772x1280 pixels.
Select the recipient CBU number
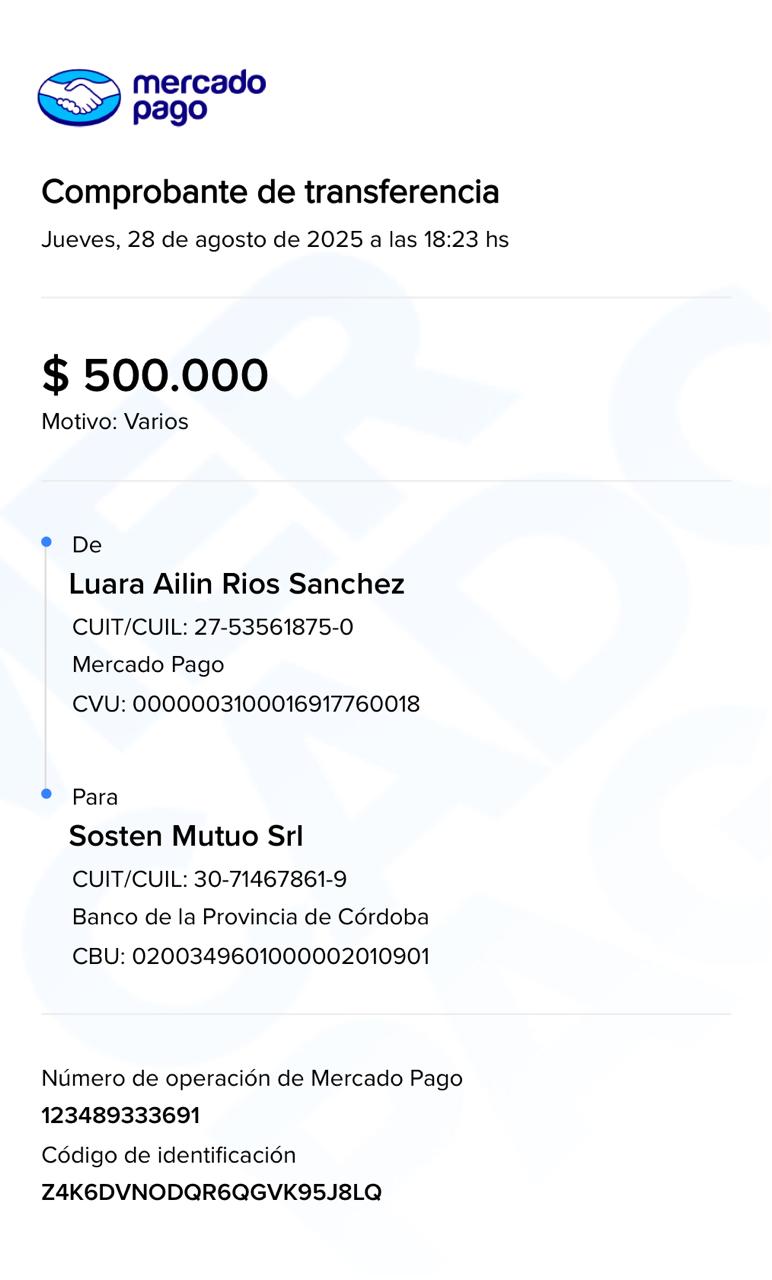point(251,956)
